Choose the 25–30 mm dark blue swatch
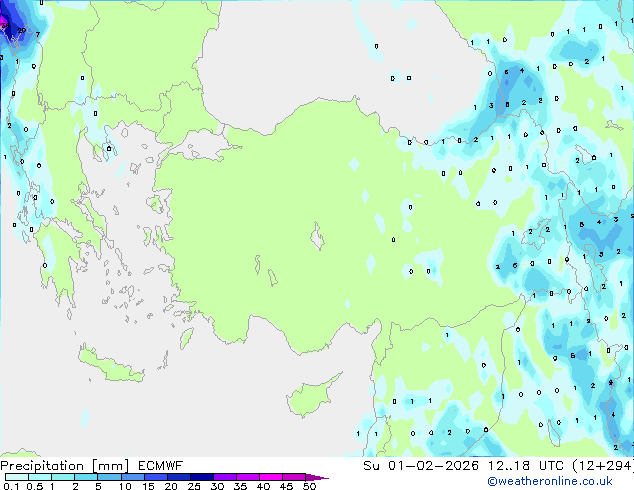 (x=201, y=477)
